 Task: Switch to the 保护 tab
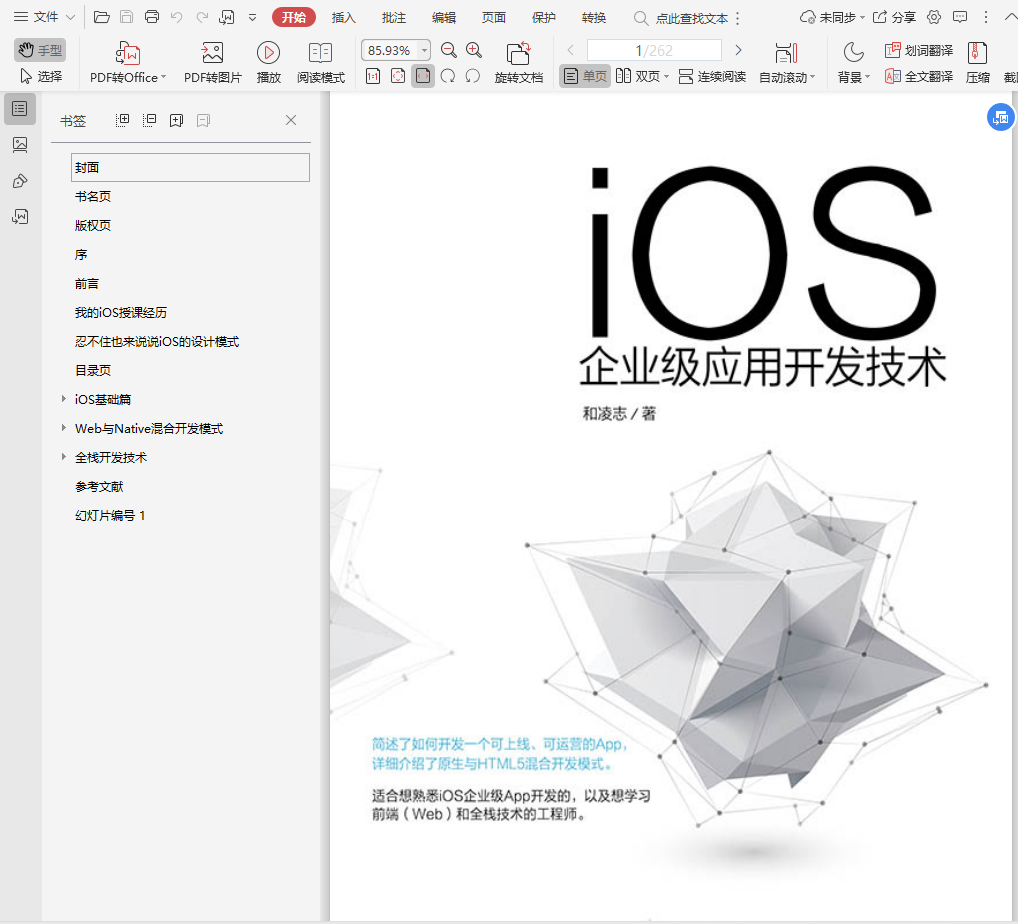pyautogui.click(x=543, y=18)
